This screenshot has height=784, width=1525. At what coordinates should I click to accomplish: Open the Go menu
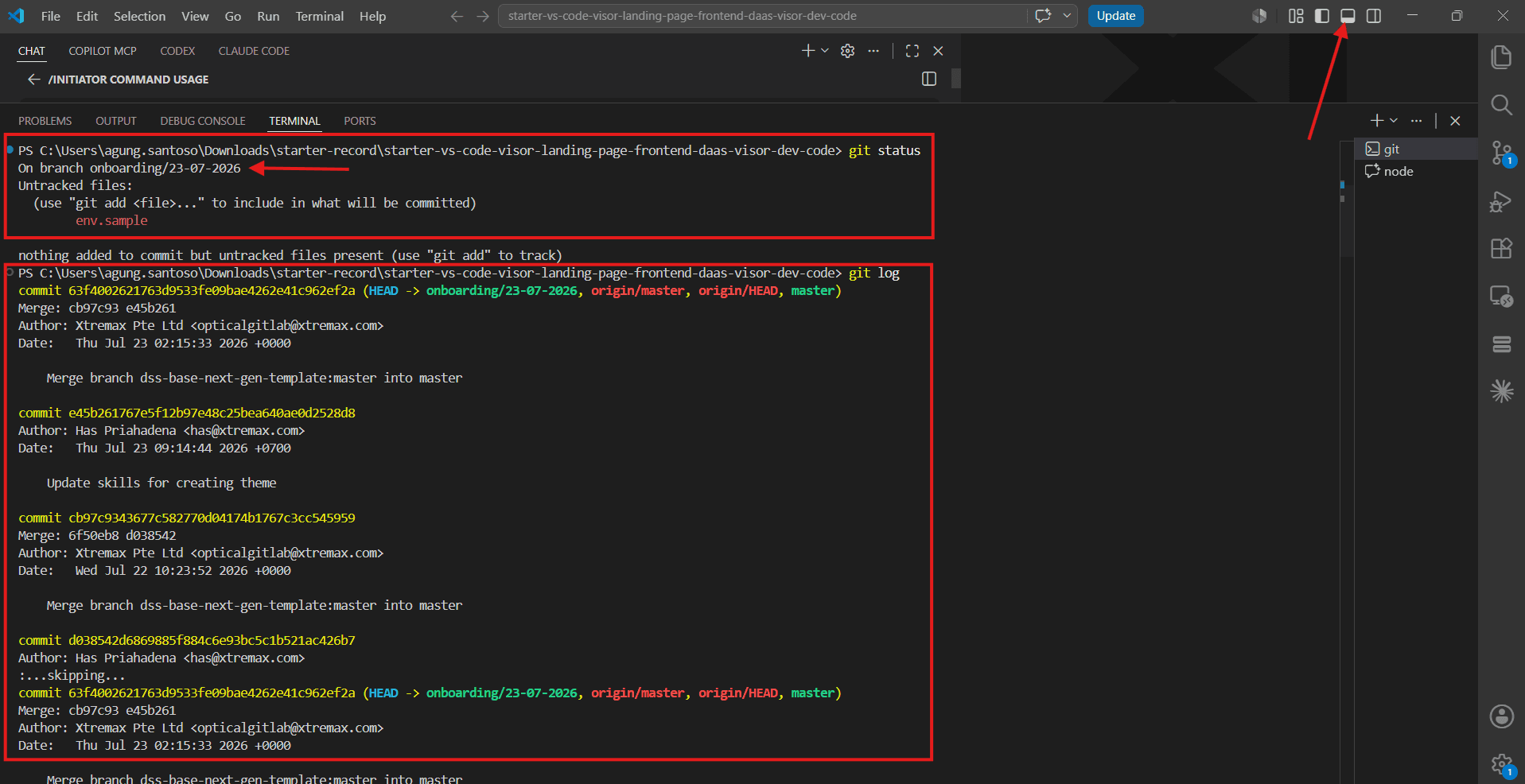(233, 16)
